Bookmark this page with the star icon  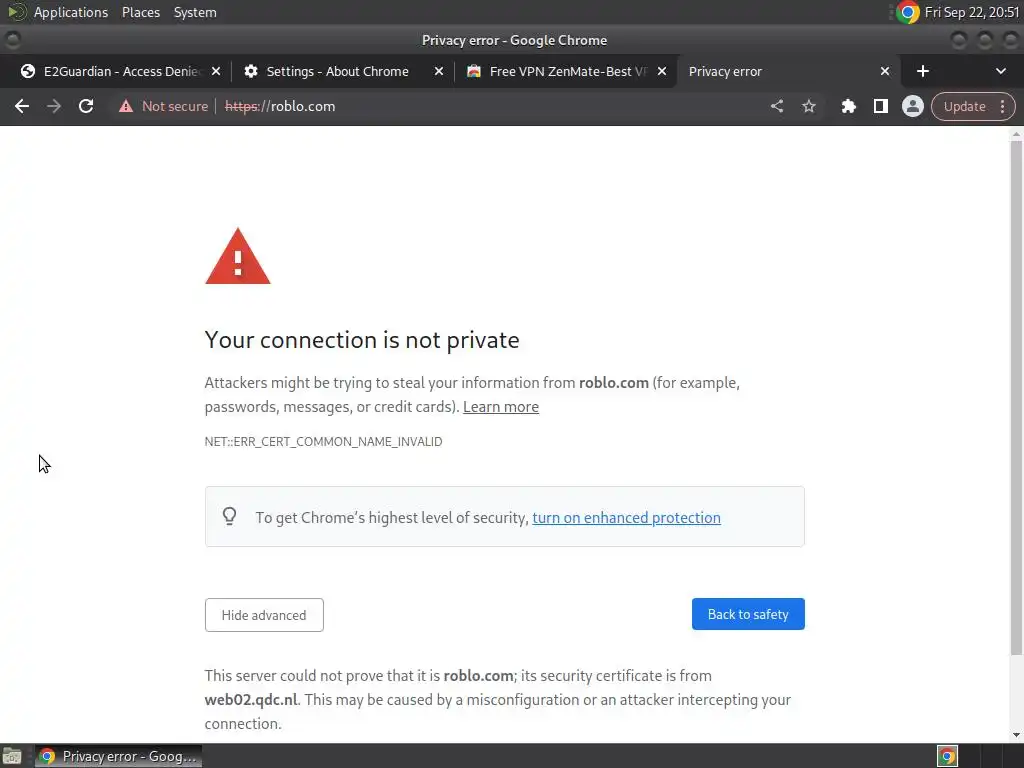coord(809,106)
